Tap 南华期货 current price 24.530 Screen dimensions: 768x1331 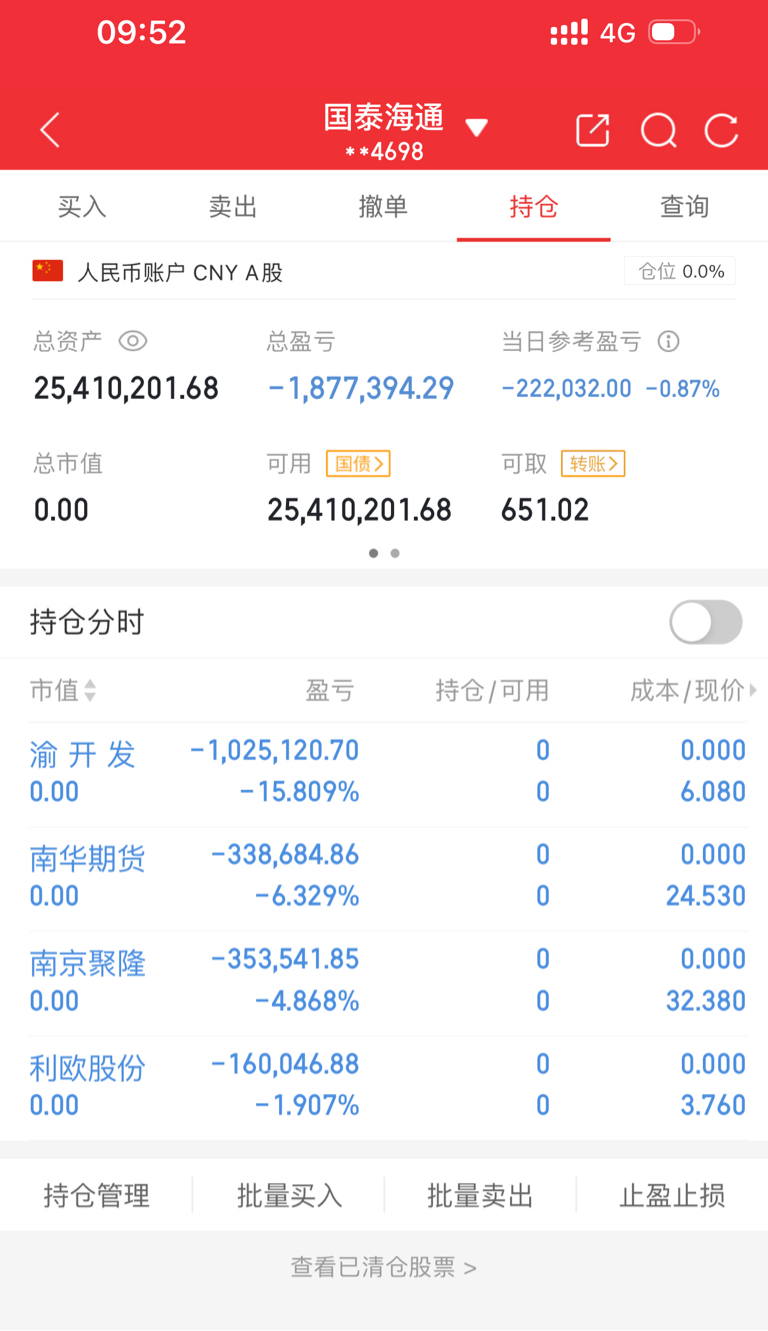pos(706,895)
